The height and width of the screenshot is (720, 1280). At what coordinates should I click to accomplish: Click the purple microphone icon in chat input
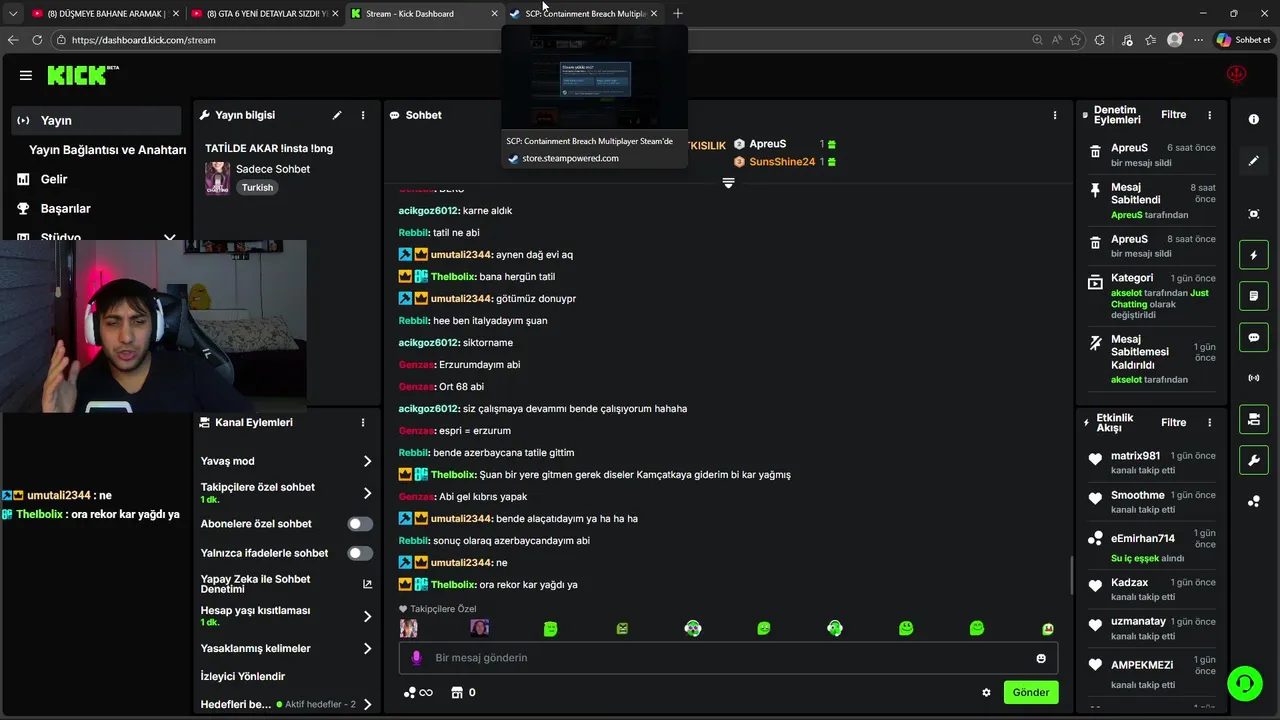pos(417,658)
